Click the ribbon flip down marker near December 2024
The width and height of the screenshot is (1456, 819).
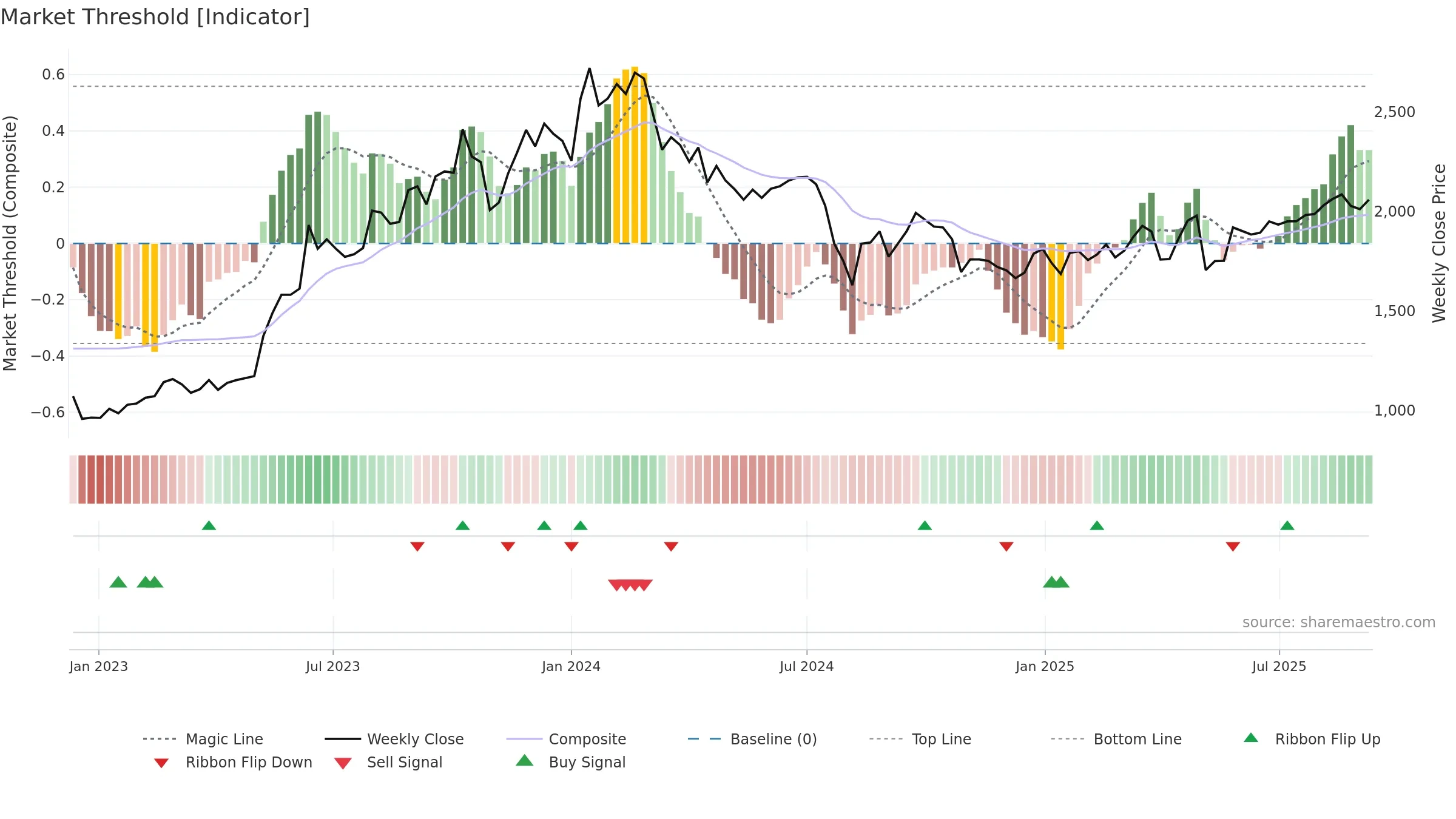click(x=1006, y=547)
